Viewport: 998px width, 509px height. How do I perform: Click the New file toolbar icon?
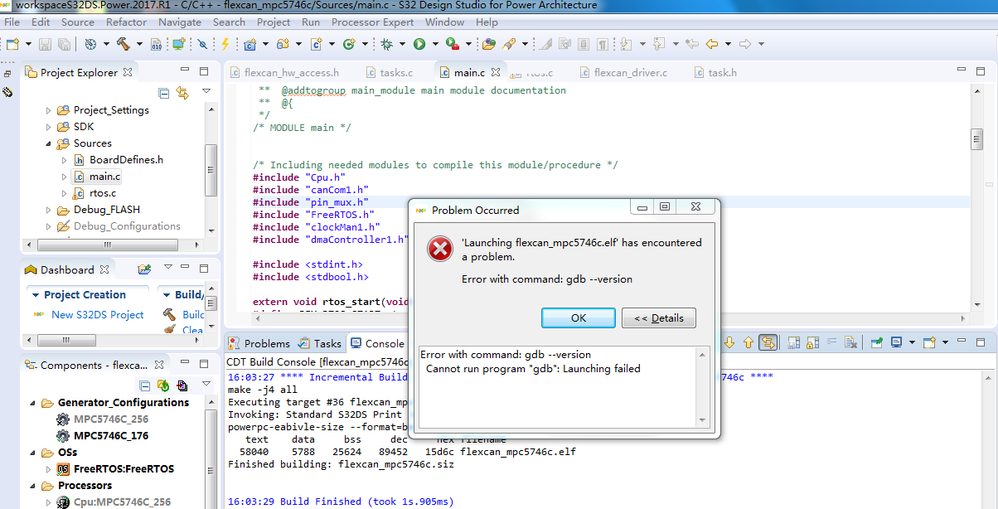click(x=12, y=44)
